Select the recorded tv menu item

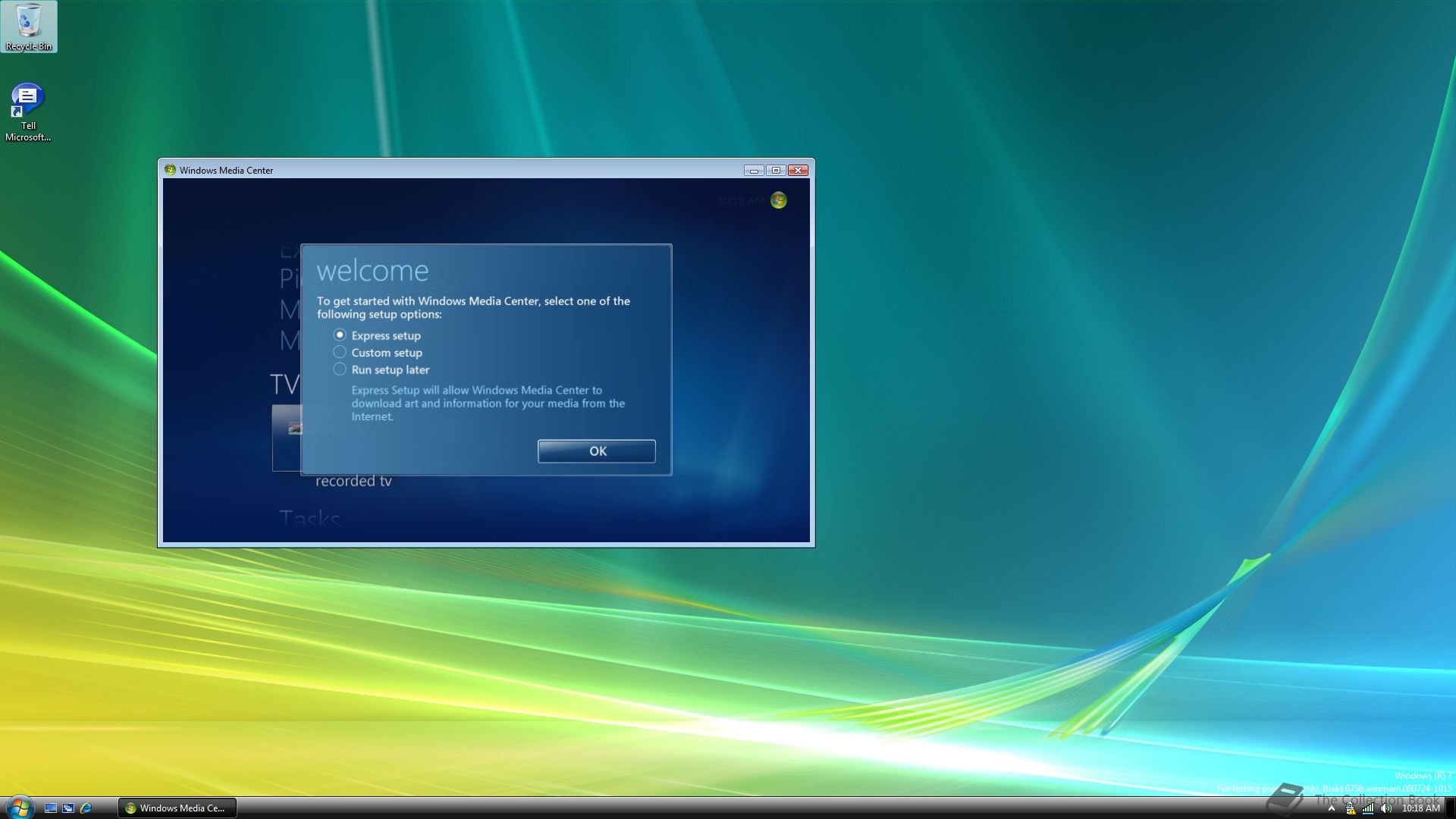(353, 481)
